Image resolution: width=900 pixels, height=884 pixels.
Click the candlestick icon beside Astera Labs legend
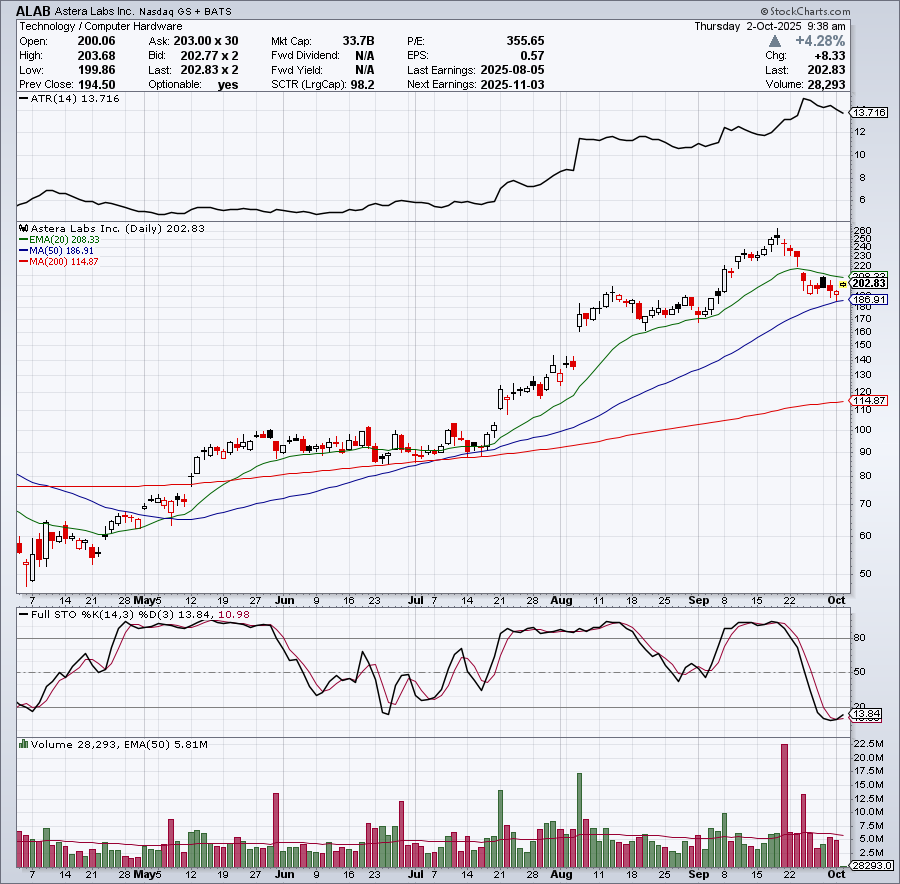(24, 228)
